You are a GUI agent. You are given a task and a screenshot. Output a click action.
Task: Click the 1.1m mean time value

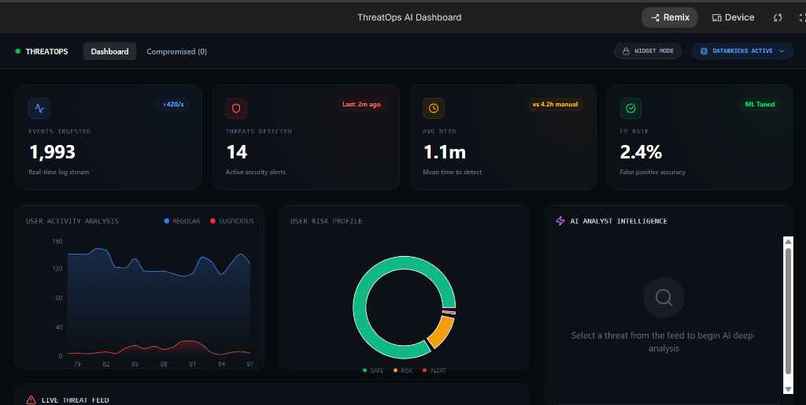click(445, 152)
